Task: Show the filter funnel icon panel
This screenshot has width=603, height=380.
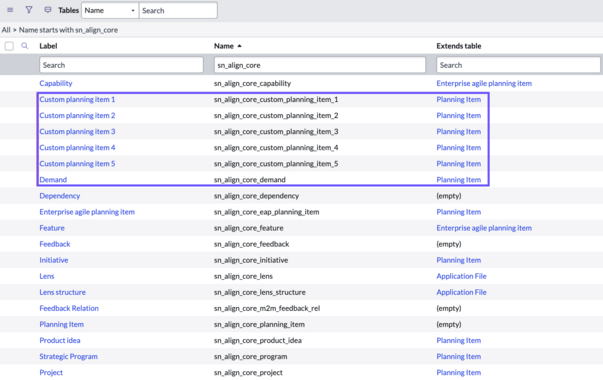Action: point(29,10)
